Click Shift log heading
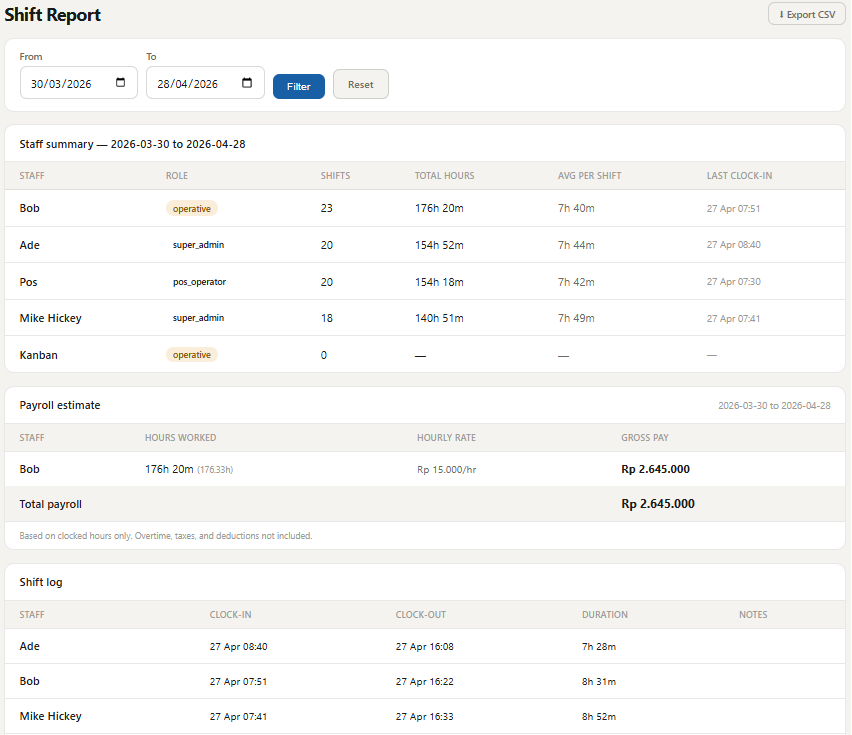852x735 pixels. click(41, 582)
